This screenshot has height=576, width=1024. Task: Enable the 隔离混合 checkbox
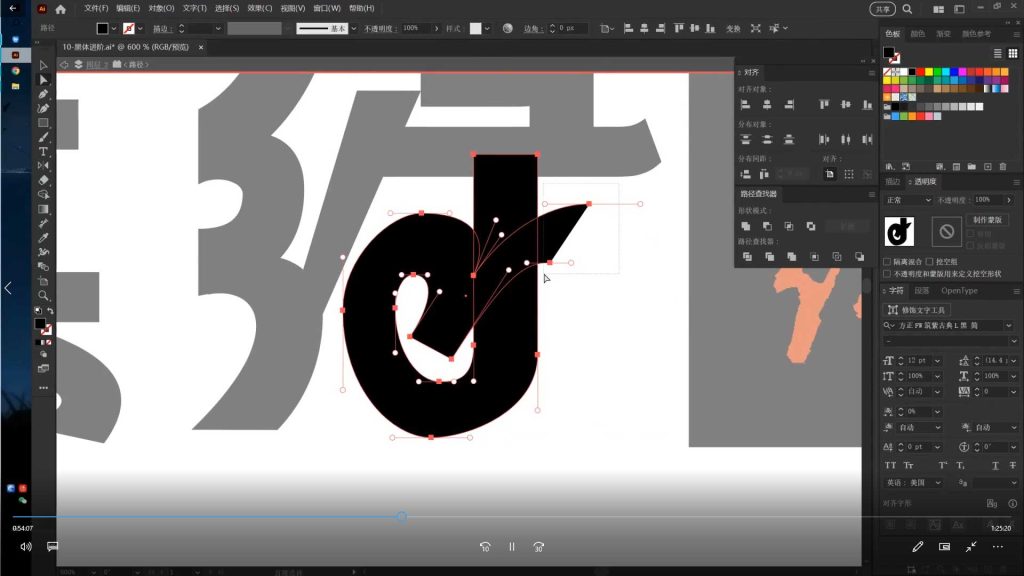[887, 262]
